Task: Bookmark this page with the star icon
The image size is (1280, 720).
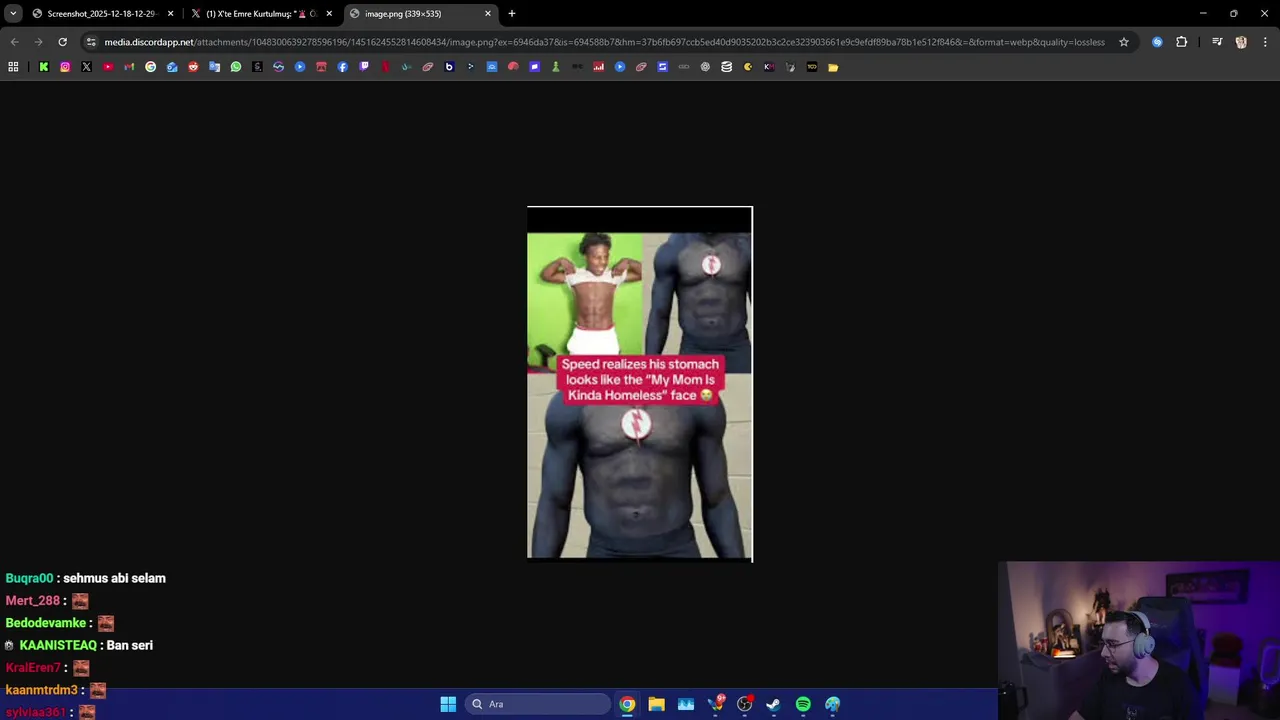Action: tap(1124, 42)
